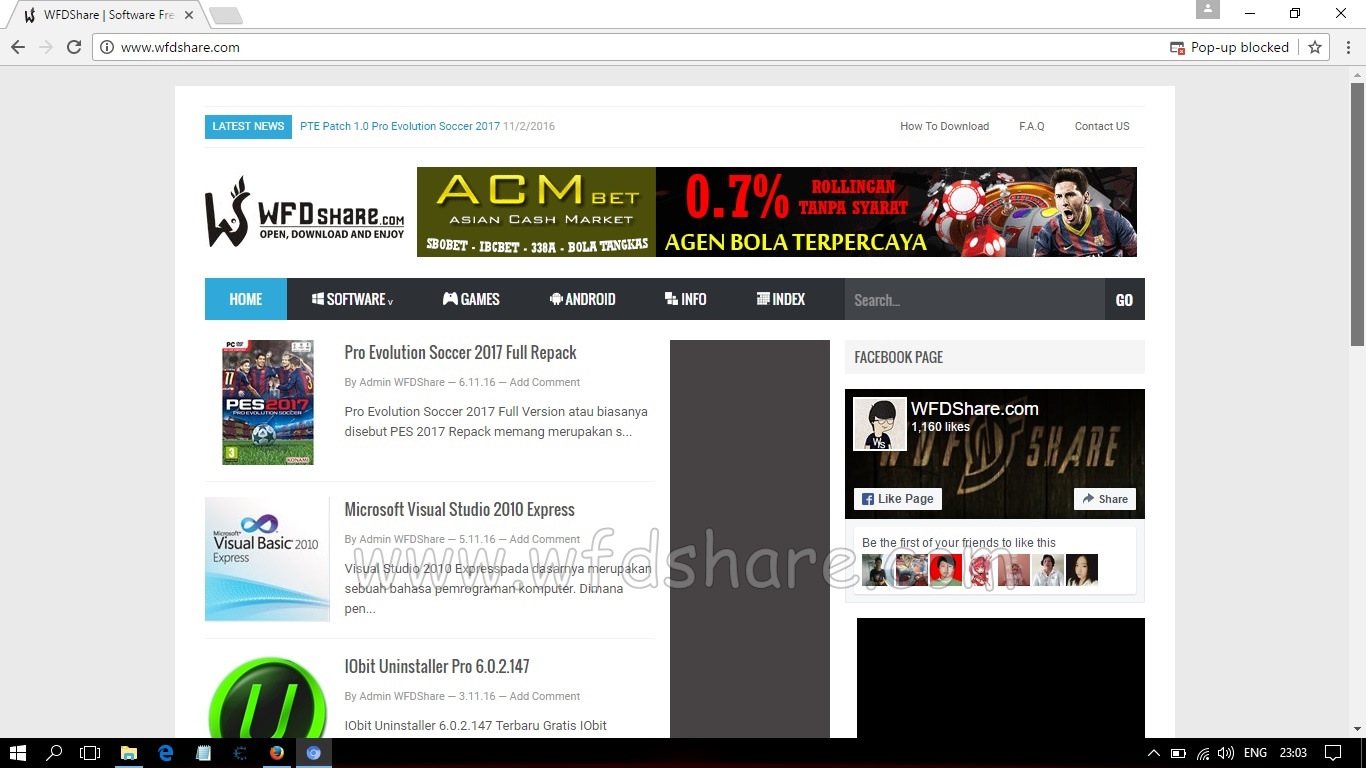Image resolution: width=1366 pixels, height=768 pixels.
Task: Open the Contact US link
Action: 1102,126
